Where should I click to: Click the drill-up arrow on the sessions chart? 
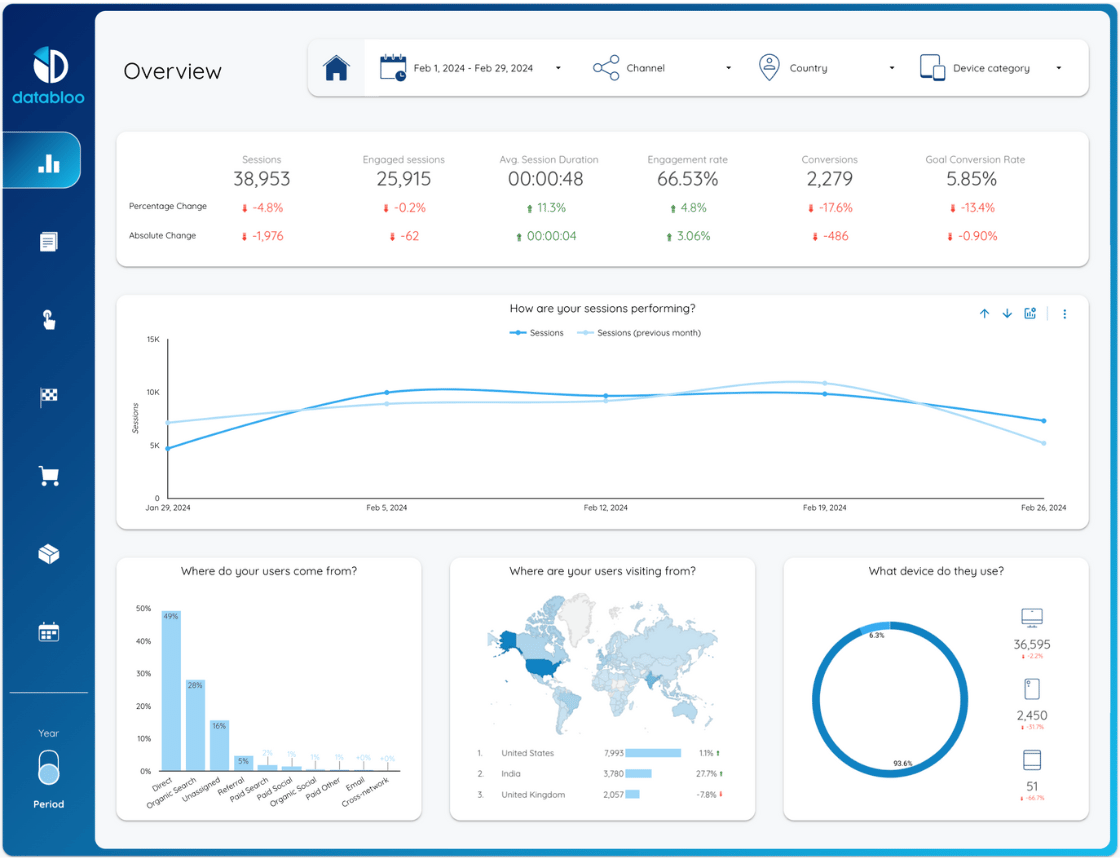pos(984,313)
